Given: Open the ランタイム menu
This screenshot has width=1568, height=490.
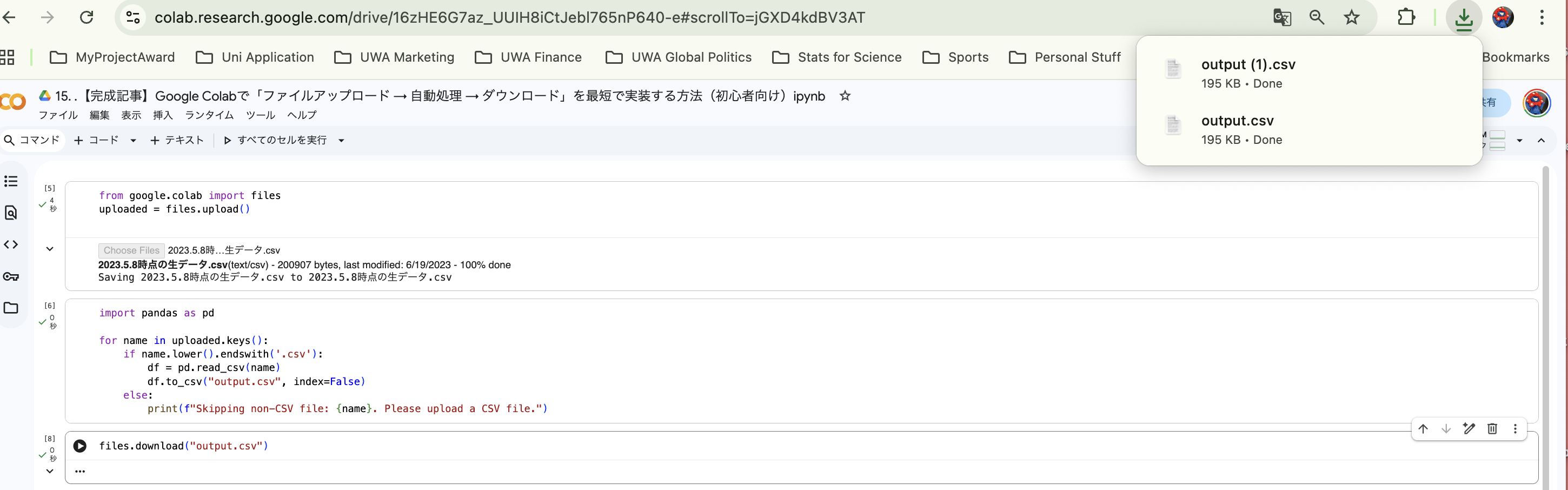Looking at the screenshot, I should (x=209, y=115).
